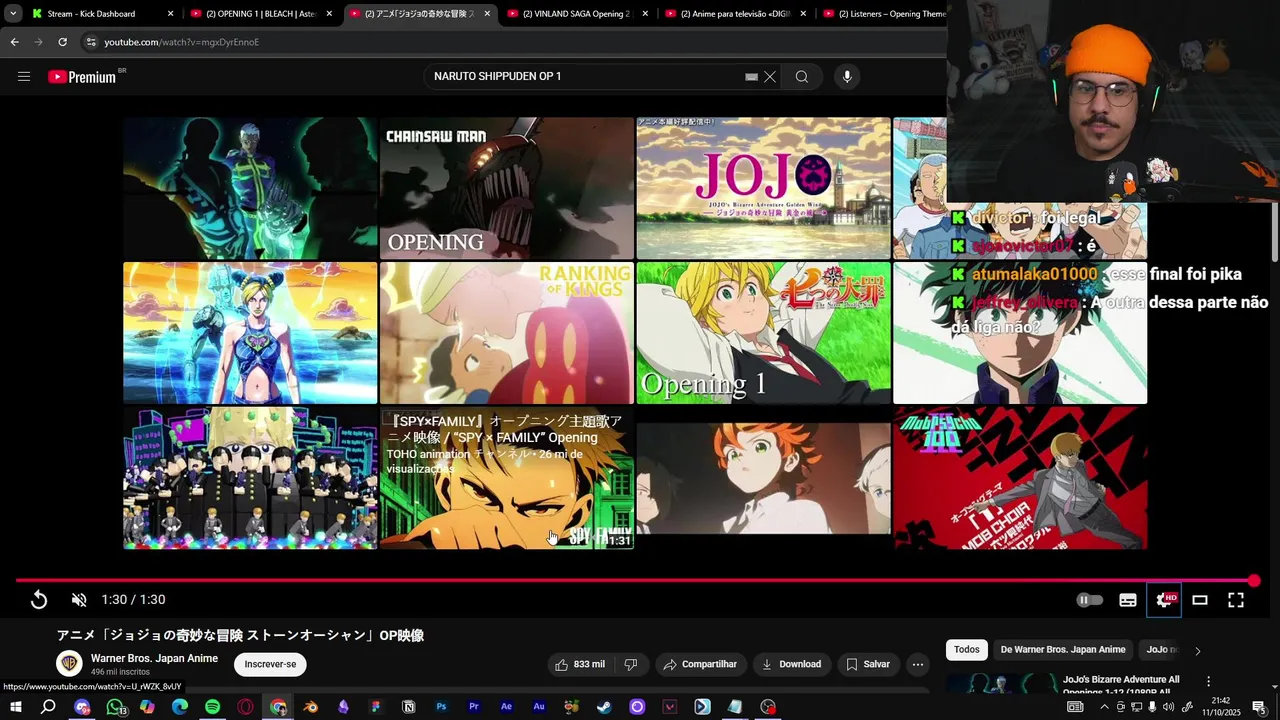Dislike the video with thumbs down
This screenshot has width=1280, height=720.
pyautogui.click(x=631, y=664)
